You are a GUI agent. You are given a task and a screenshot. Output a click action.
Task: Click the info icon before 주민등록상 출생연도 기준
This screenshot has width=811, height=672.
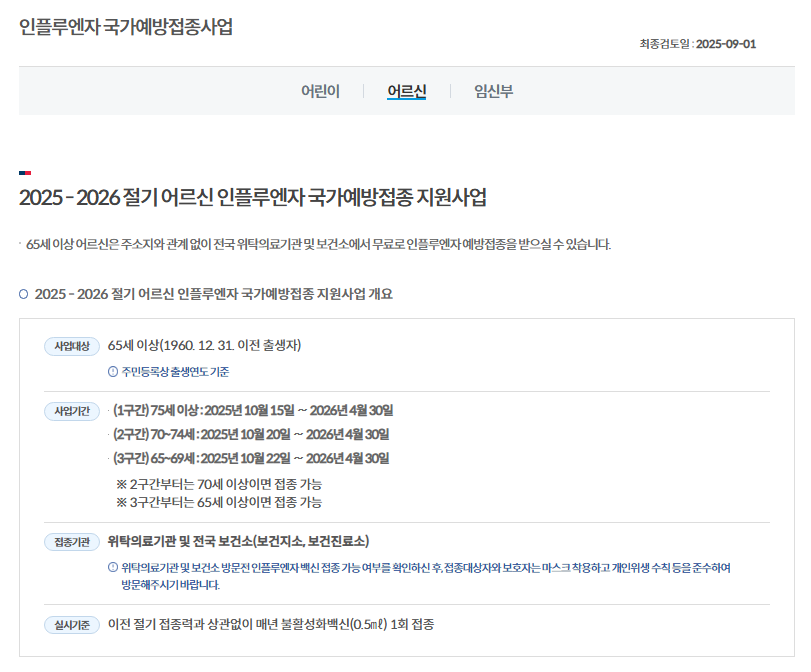pos(113,370)
